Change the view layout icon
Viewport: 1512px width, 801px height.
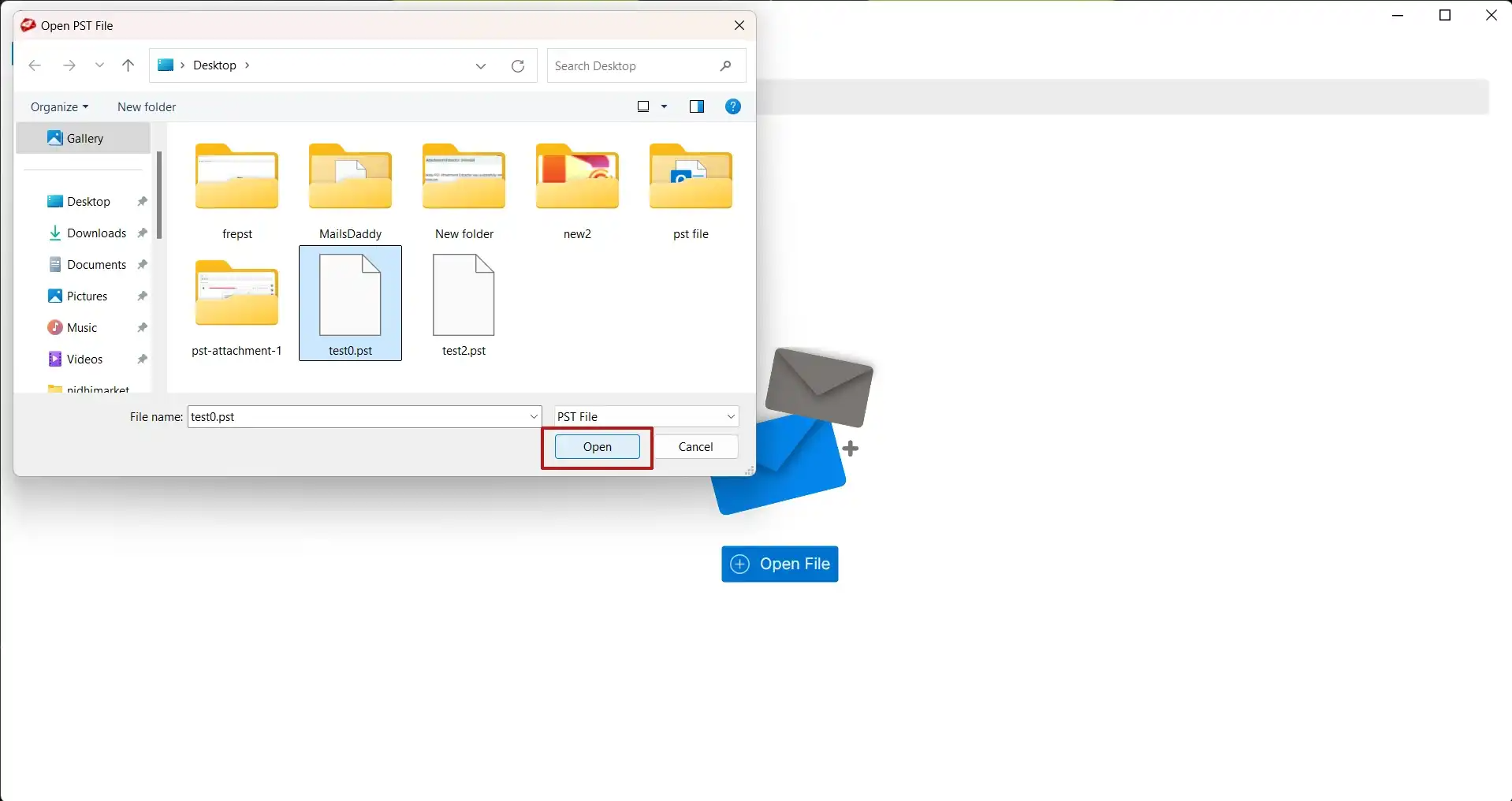coord(643,106)
